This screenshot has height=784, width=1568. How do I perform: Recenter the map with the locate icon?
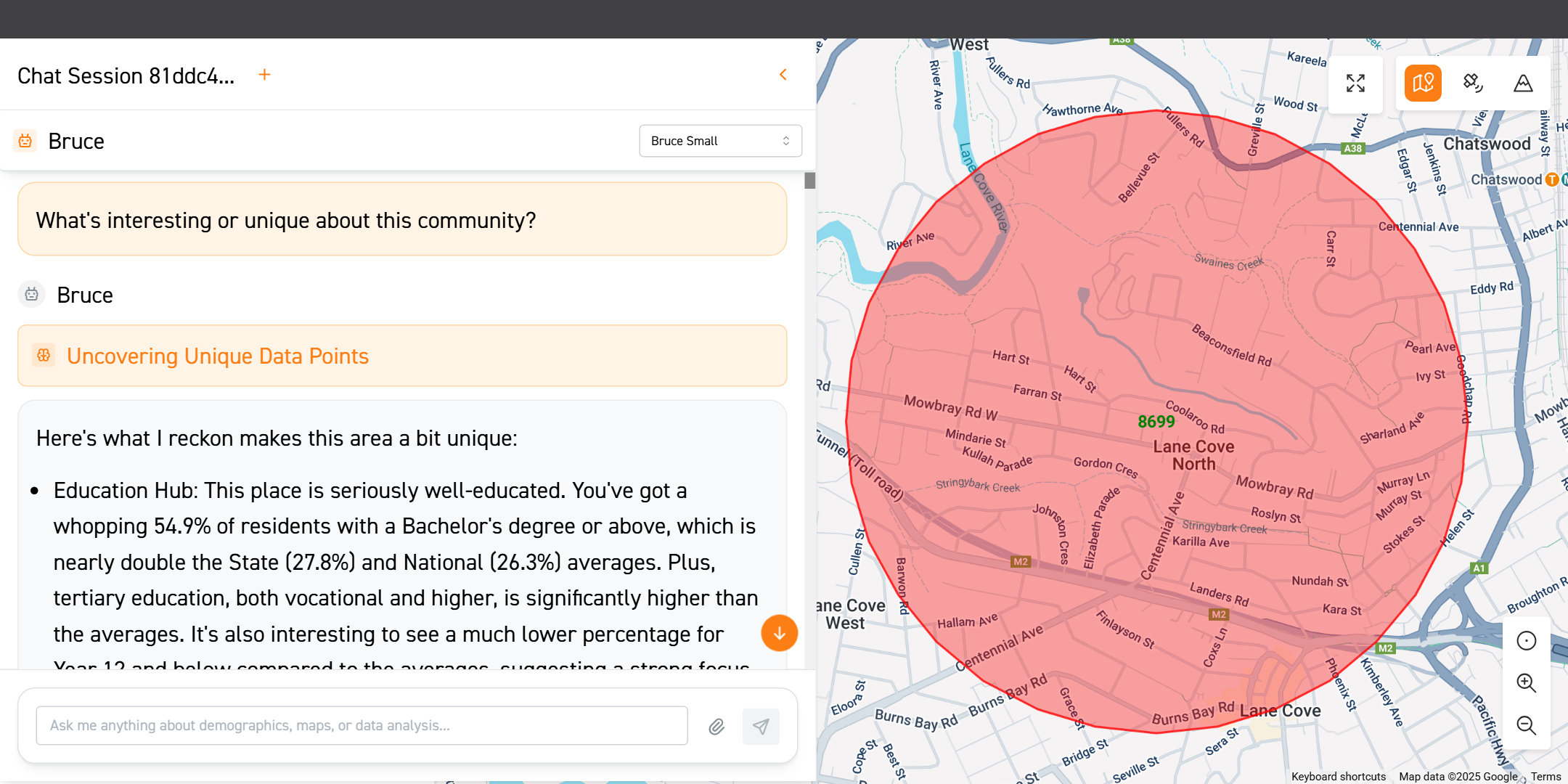[x=1526, y=640]
